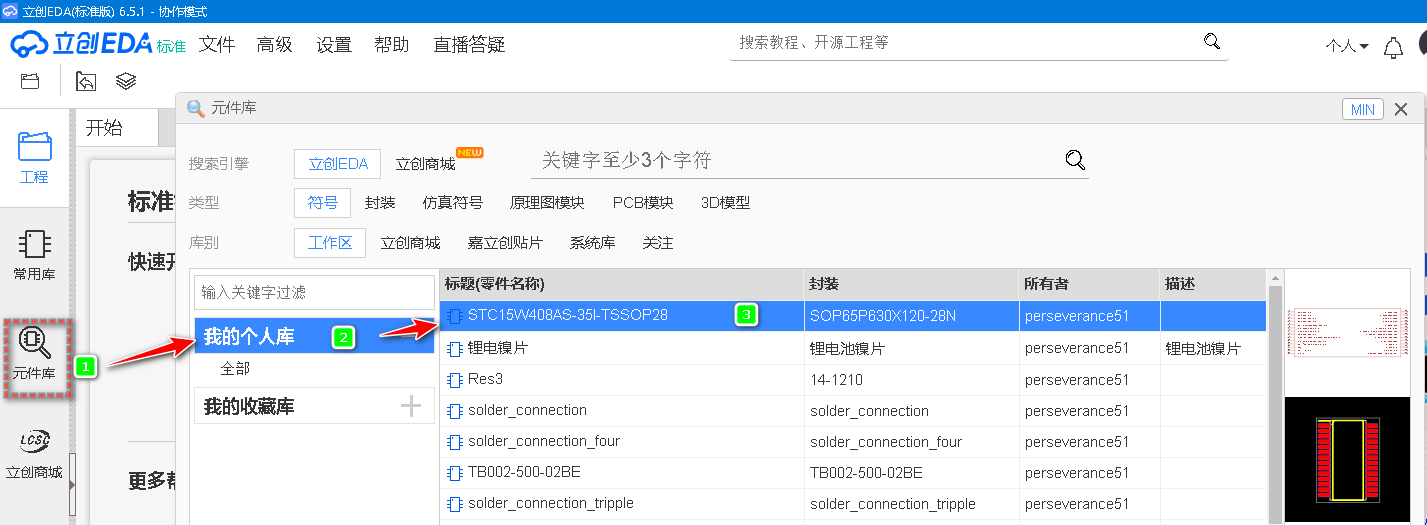
Task: Close the 元件库 dialog
Action: tap(1401, 110)
